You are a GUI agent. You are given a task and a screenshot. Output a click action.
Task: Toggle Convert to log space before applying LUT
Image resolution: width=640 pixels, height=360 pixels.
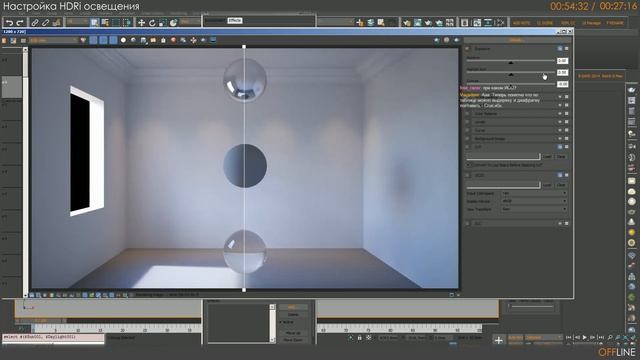pos(468,165)
